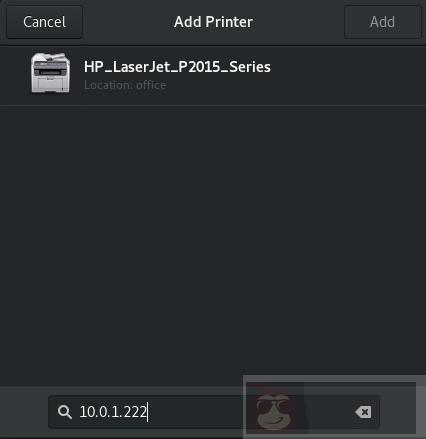The height and width of the screenshot is (439, 426).
Task: Click the sunglasses monkey watermark logo
Action: click(x=274, y=412)
